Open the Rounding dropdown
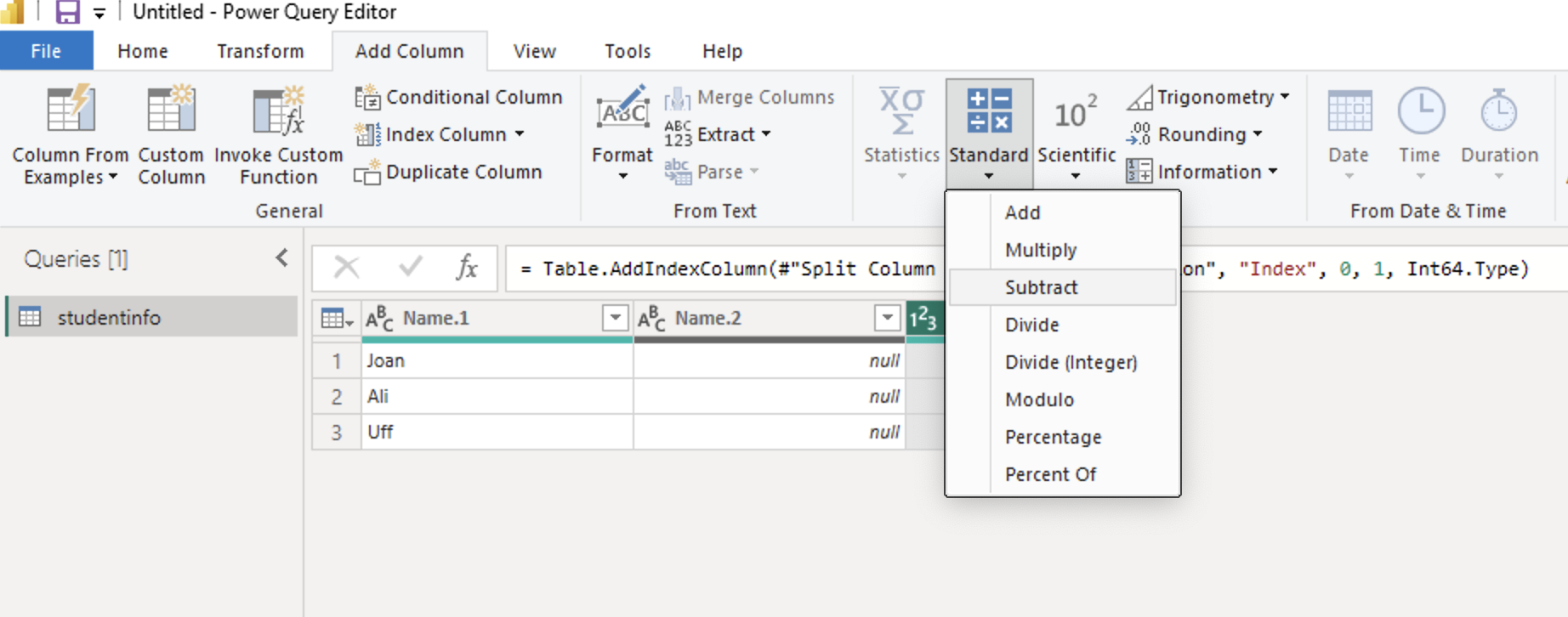Viewport: 1568px width, 617px height. (1195, 134)
